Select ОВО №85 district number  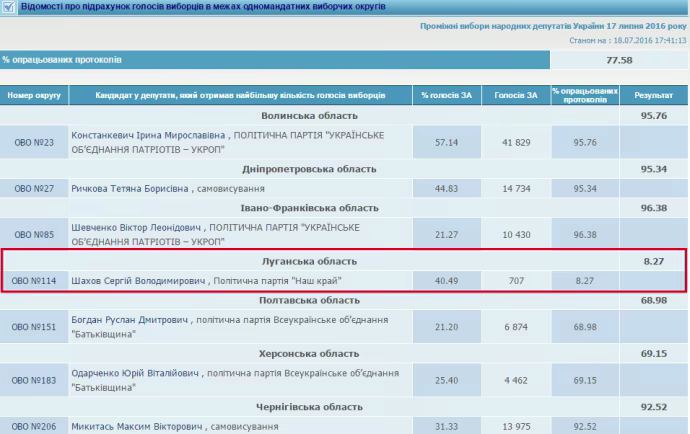pos(34,234)
